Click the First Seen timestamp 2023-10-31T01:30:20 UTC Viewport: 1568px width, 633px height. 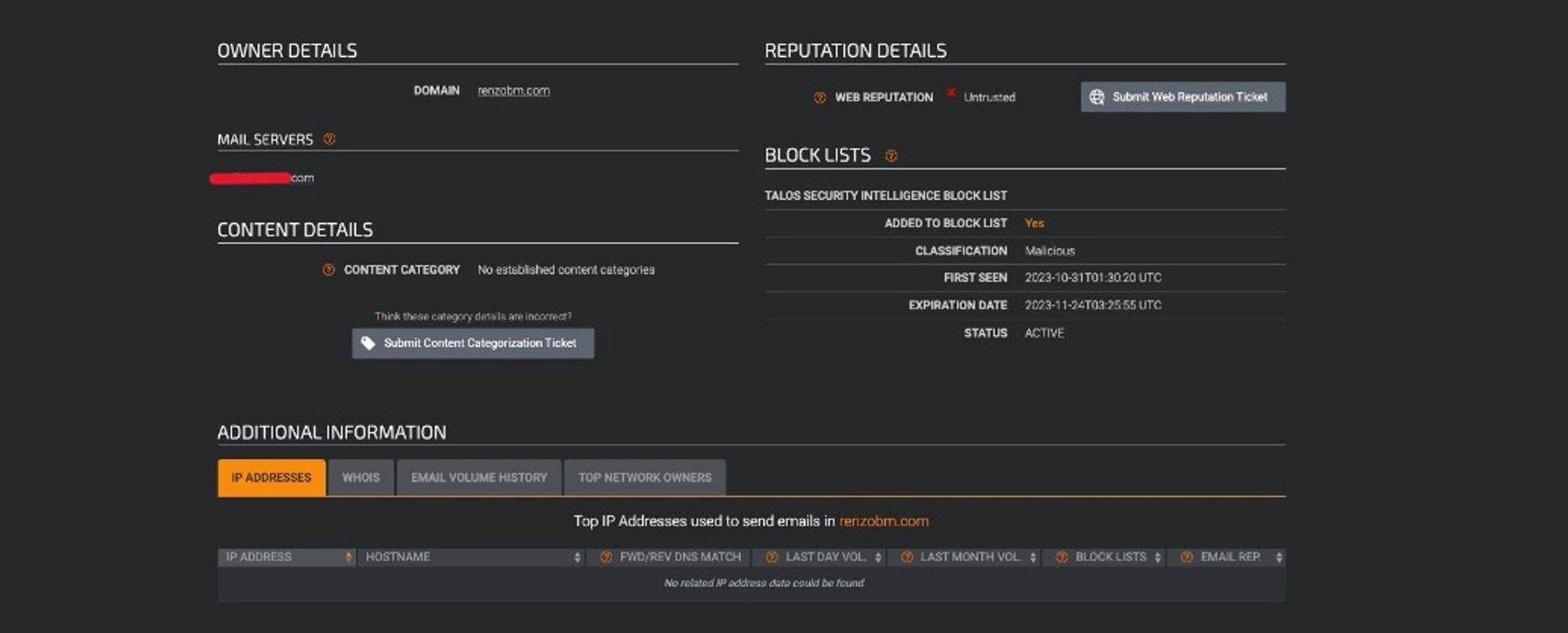pyautogui.click(x=1093, y=278)
